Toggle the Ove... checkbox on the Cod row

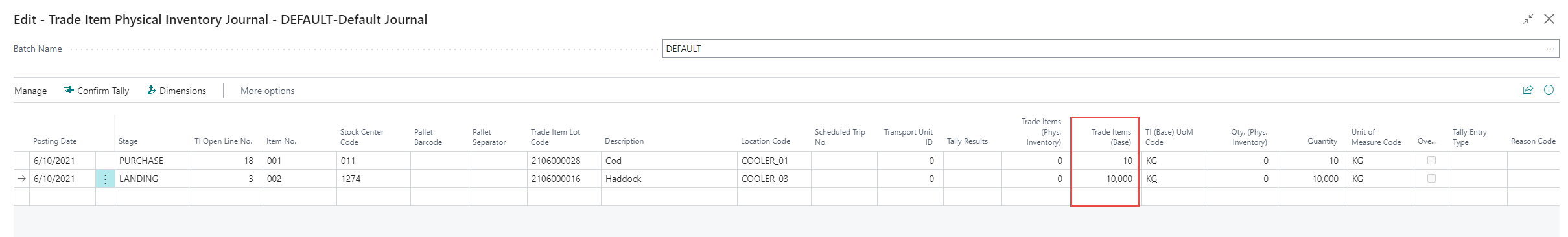[x=1431, y=161]
